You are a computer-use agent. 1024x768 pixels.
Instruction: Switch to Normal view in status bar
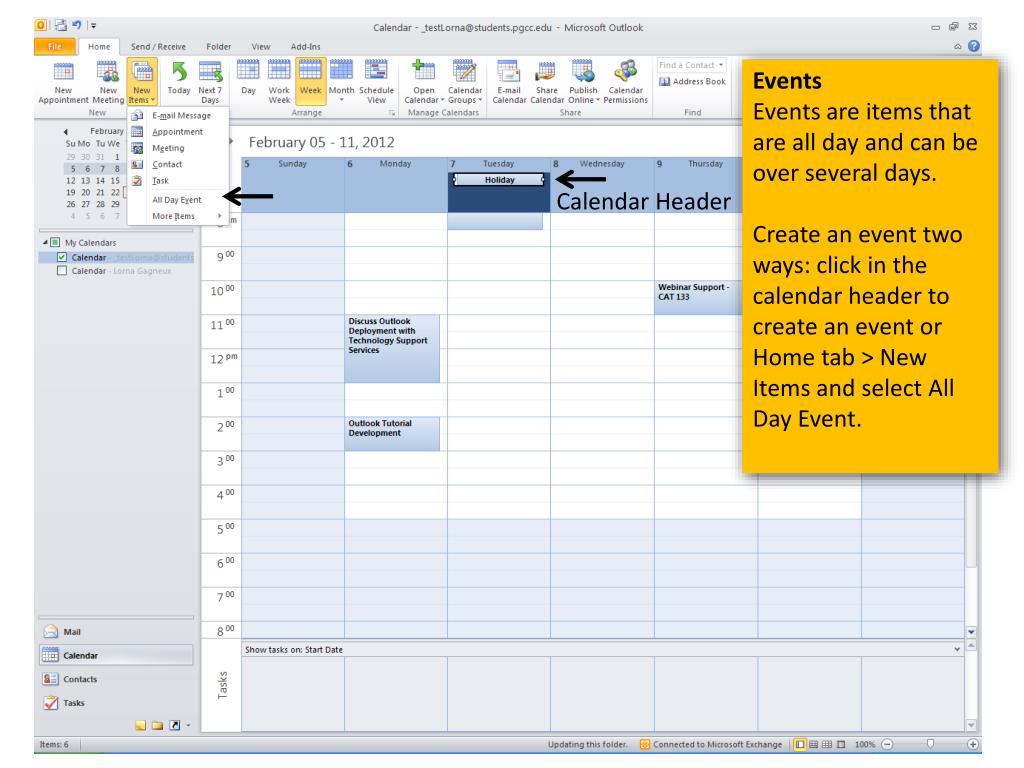click(x=800, y=744)
